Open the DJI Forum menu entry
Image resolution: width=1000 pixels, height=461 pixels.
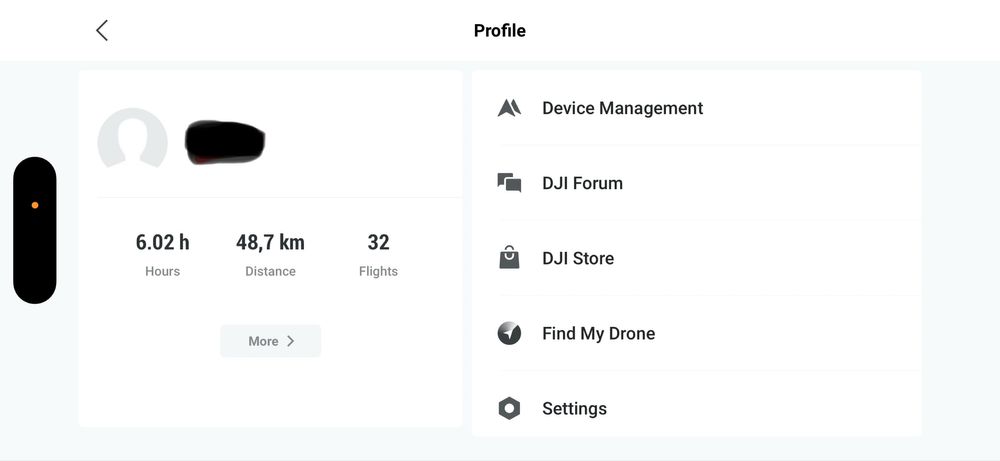point(582,183)
